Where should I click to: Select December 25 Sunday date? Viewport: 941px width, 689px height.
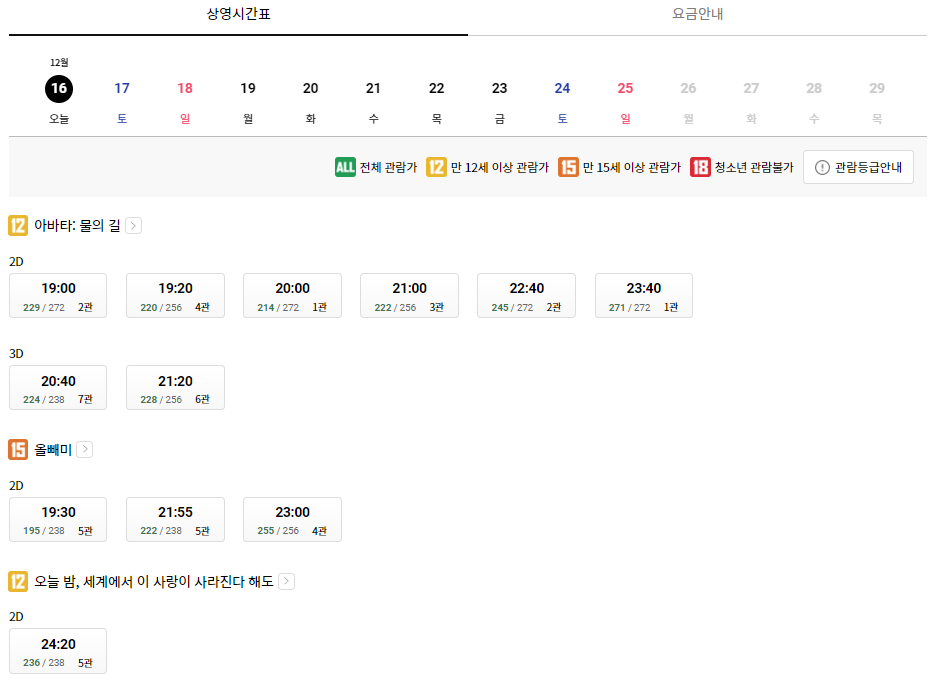click(x=624, y=89)
